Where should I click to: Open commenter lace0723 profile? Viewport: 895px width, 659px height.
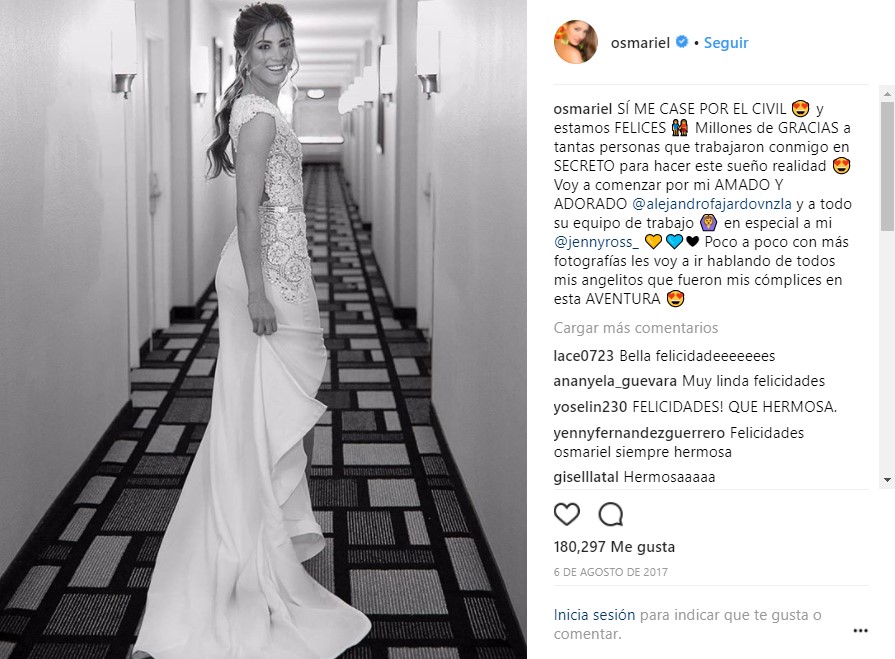point(583,356)
